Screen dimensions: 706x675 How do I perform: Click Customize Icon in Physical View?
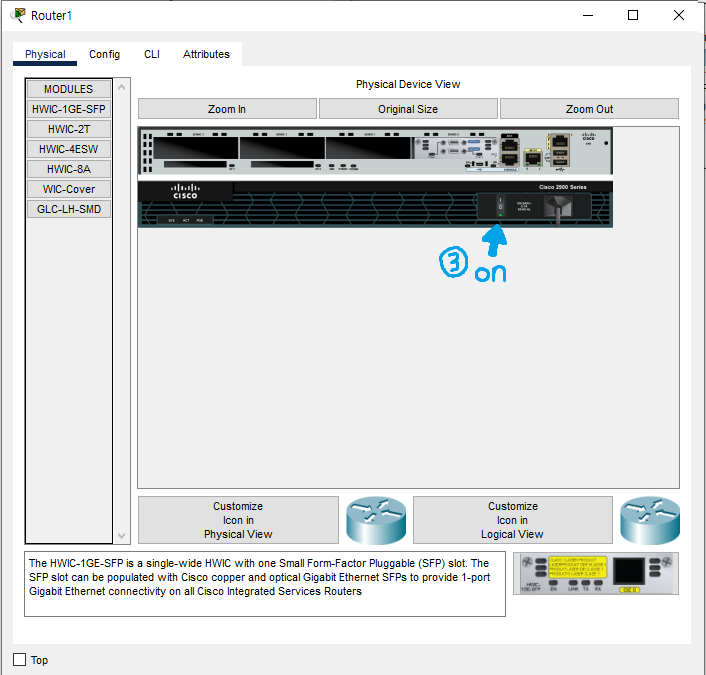coord(238,520)
